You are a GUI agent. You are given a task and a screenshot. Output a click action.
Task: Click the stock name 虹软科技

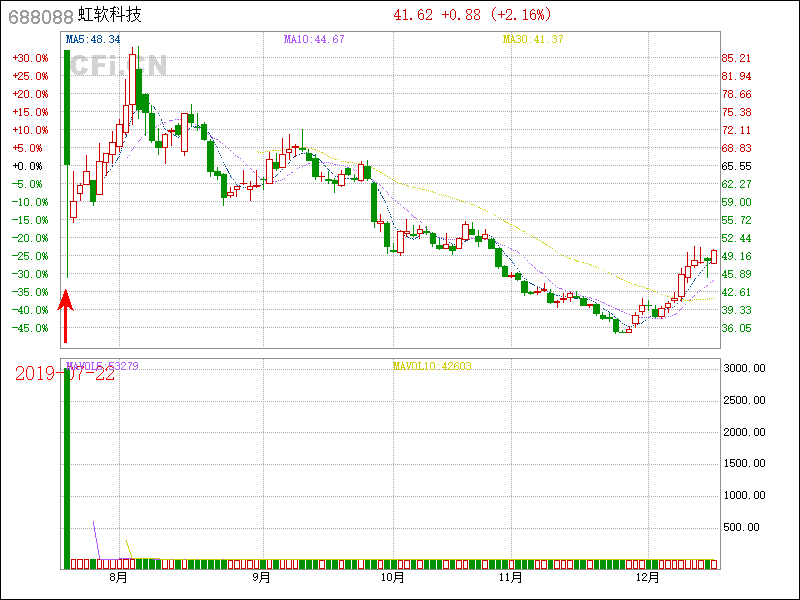(110, 14)
